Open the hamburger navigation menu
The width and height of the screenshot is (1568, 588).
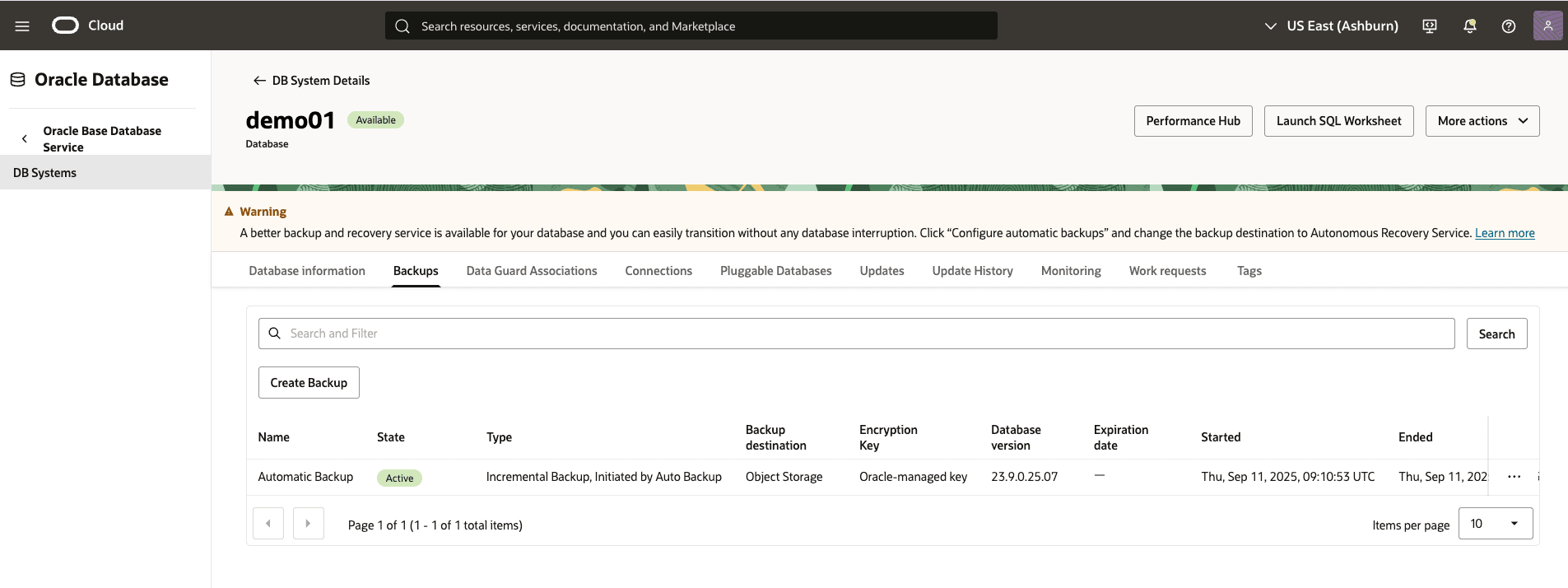click(x=22, y=26)
